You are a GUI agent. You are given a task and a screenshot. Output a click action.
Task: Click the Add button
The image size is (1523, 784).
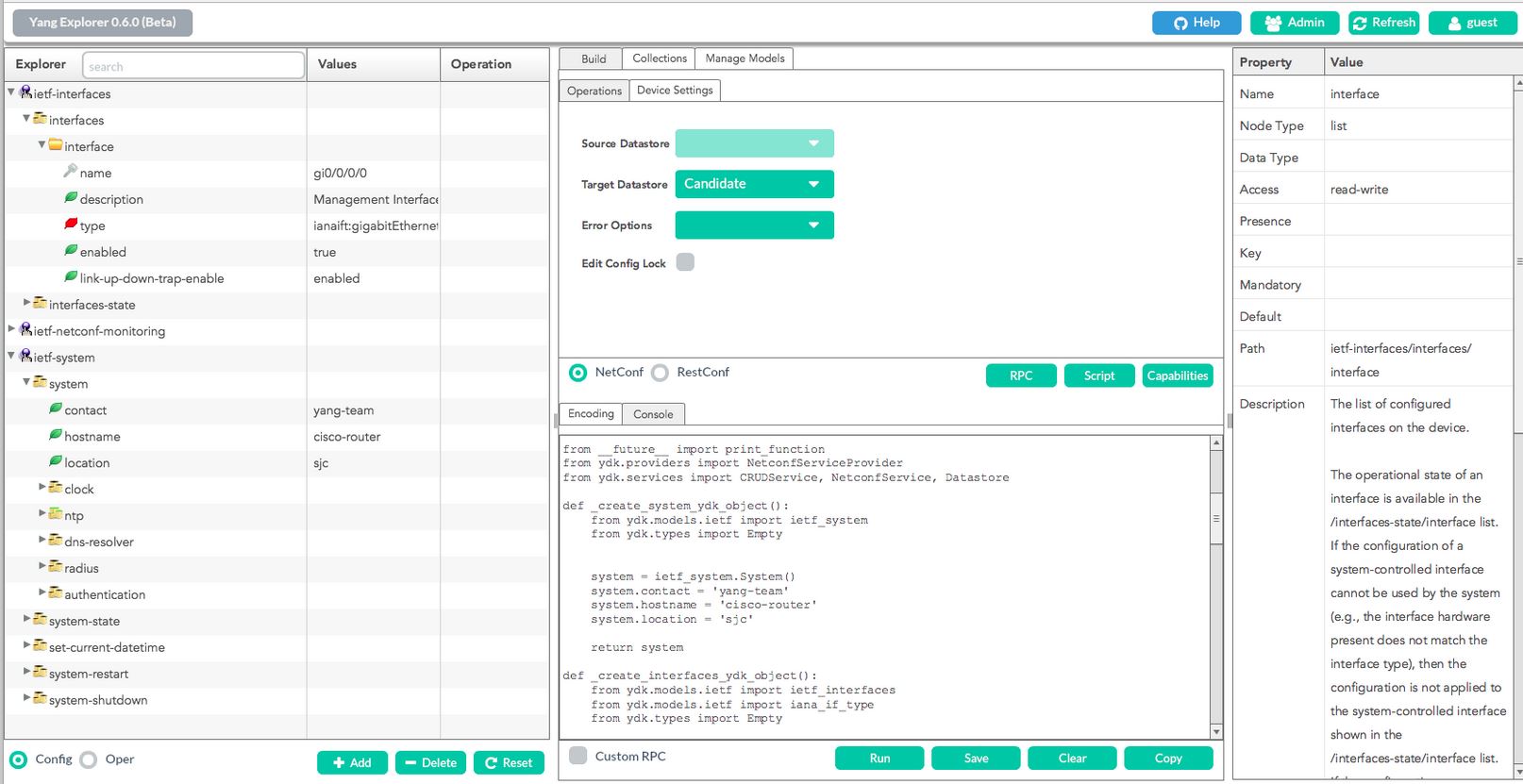tap(352, 762)
